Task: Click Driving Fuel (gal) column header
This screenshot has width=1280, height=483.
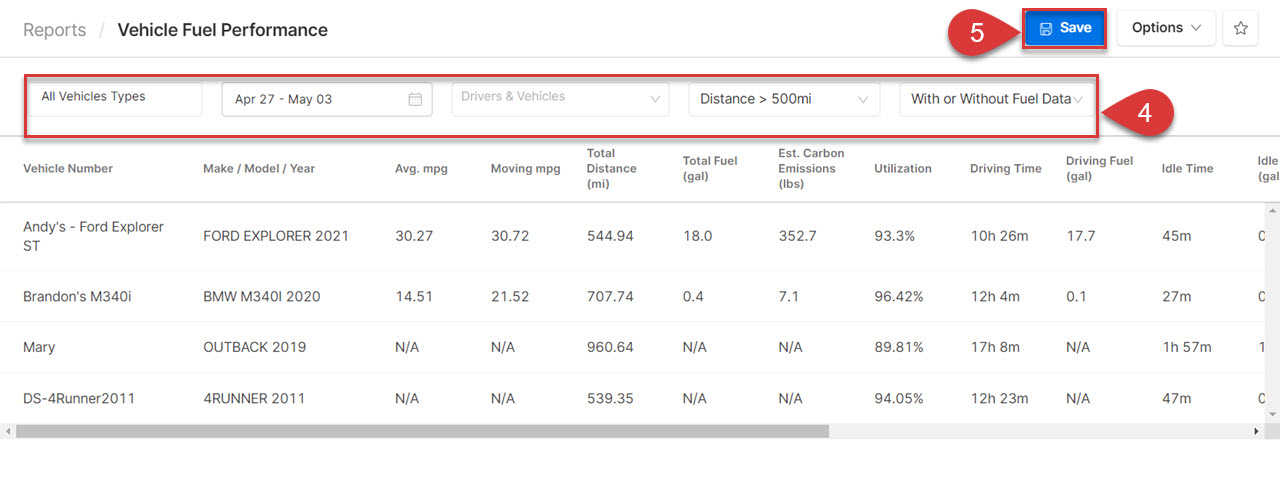Action: pyautogui.click(x=1099, y=168)
